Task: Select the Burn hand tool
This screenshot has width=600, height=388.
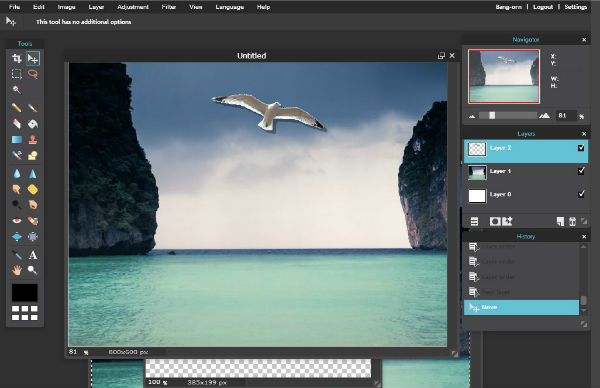Action: tap(33, 204)
